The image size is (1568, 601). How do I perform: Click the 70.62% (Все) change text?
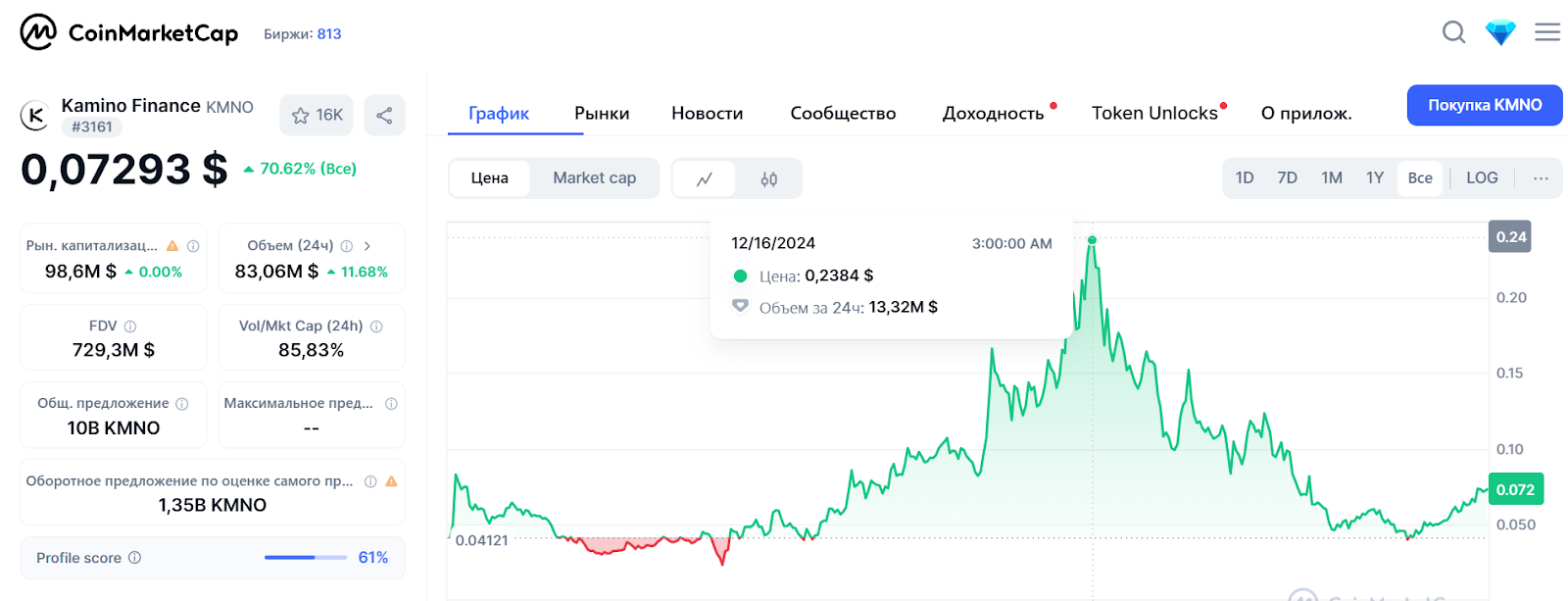pos(308,169)
